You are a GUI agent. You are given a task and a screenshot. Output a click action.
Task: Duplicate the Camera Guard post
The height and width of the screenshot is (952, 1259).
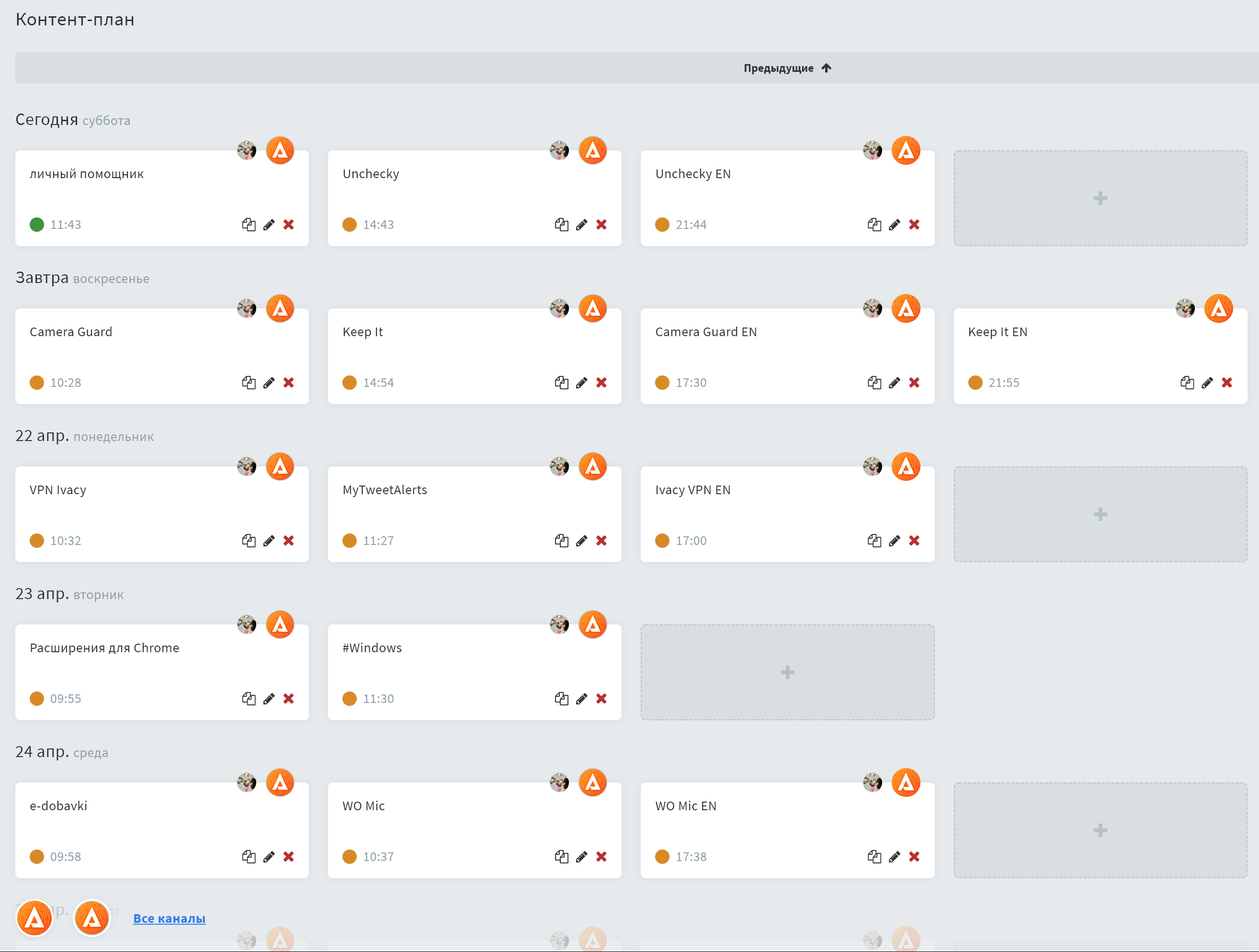tap(248, 383)
